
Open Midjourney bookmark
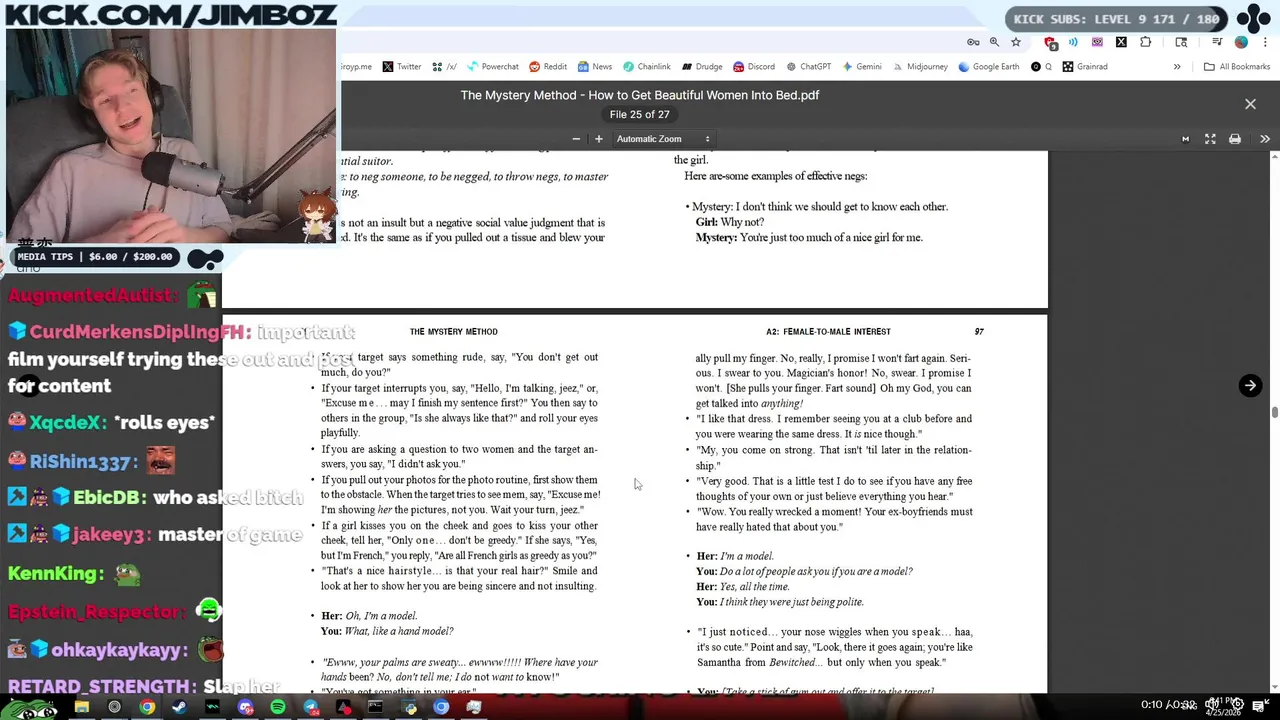(x=920, y=67)
